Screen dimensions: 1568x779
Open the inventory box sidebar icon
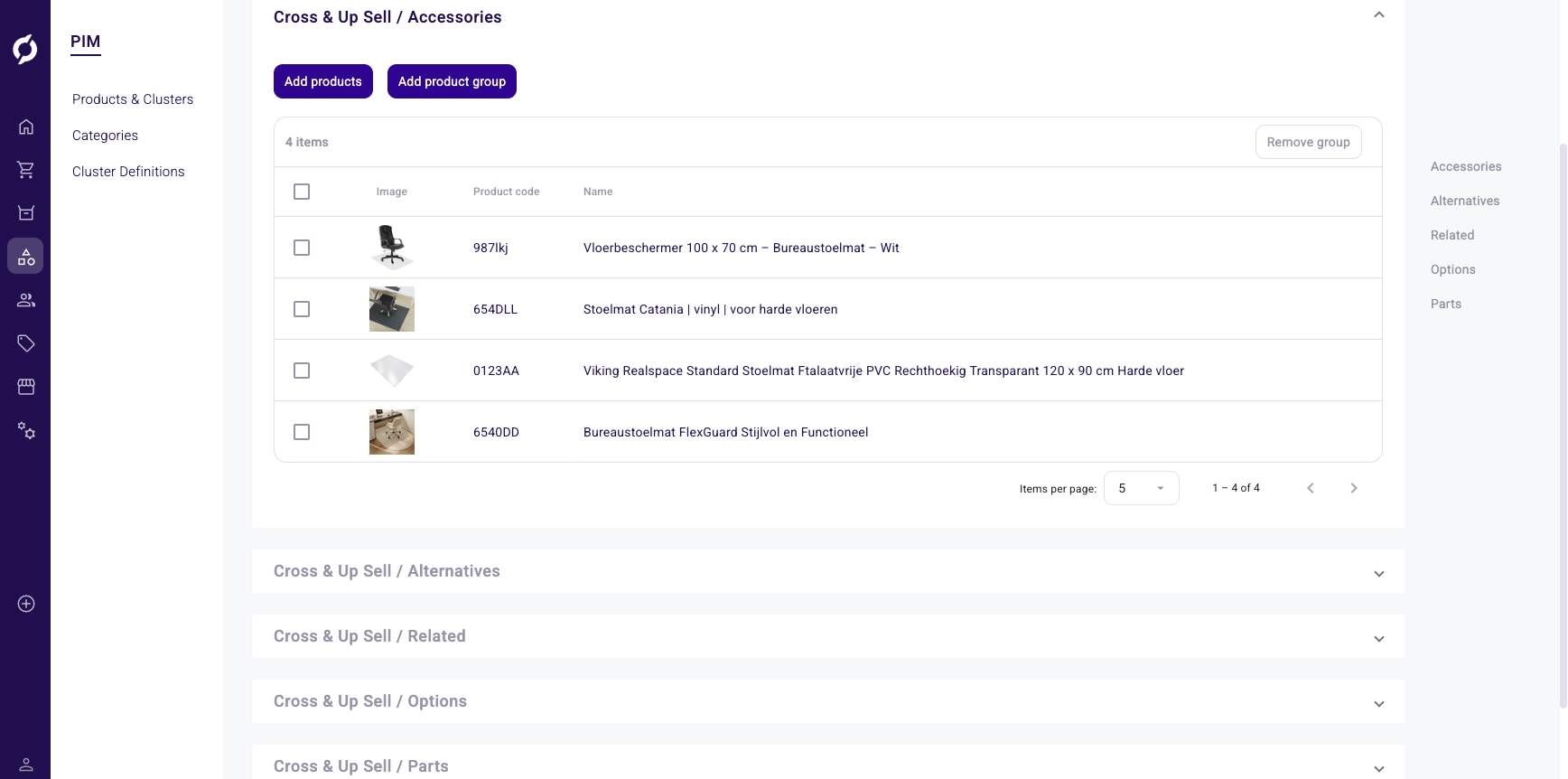pyautogui.click(x=26, y=213)
